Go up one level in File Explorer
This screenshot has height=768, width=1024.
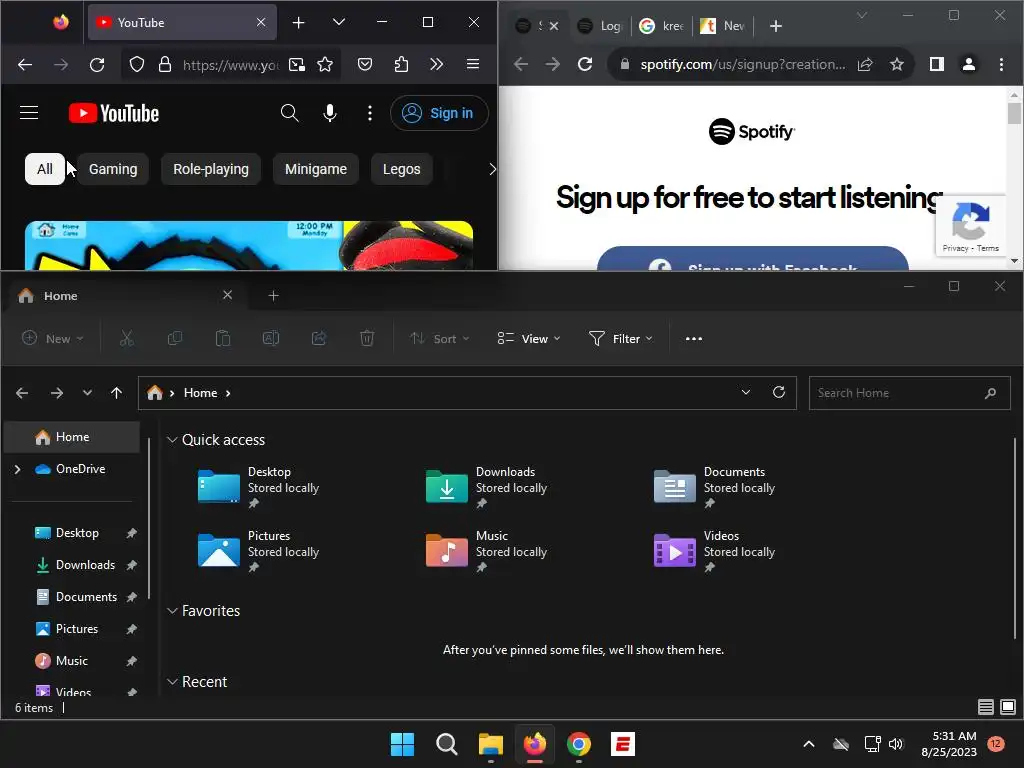point(116,392)
